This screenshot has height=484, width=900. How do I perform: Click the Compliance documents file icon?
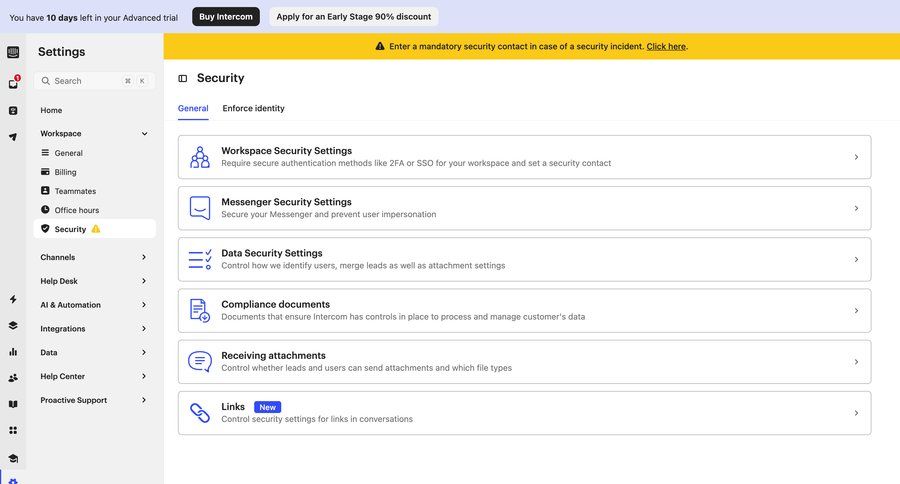click(x=200, y=310)
